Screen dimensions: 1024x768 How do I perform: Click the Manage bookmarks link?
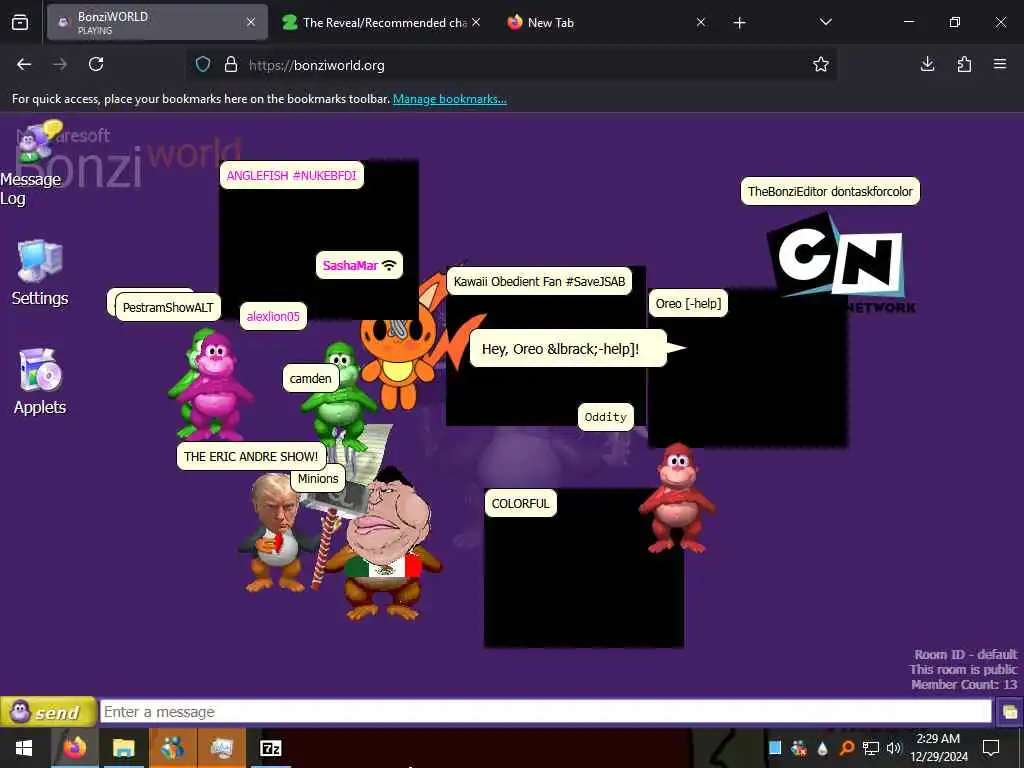[449, 99]
